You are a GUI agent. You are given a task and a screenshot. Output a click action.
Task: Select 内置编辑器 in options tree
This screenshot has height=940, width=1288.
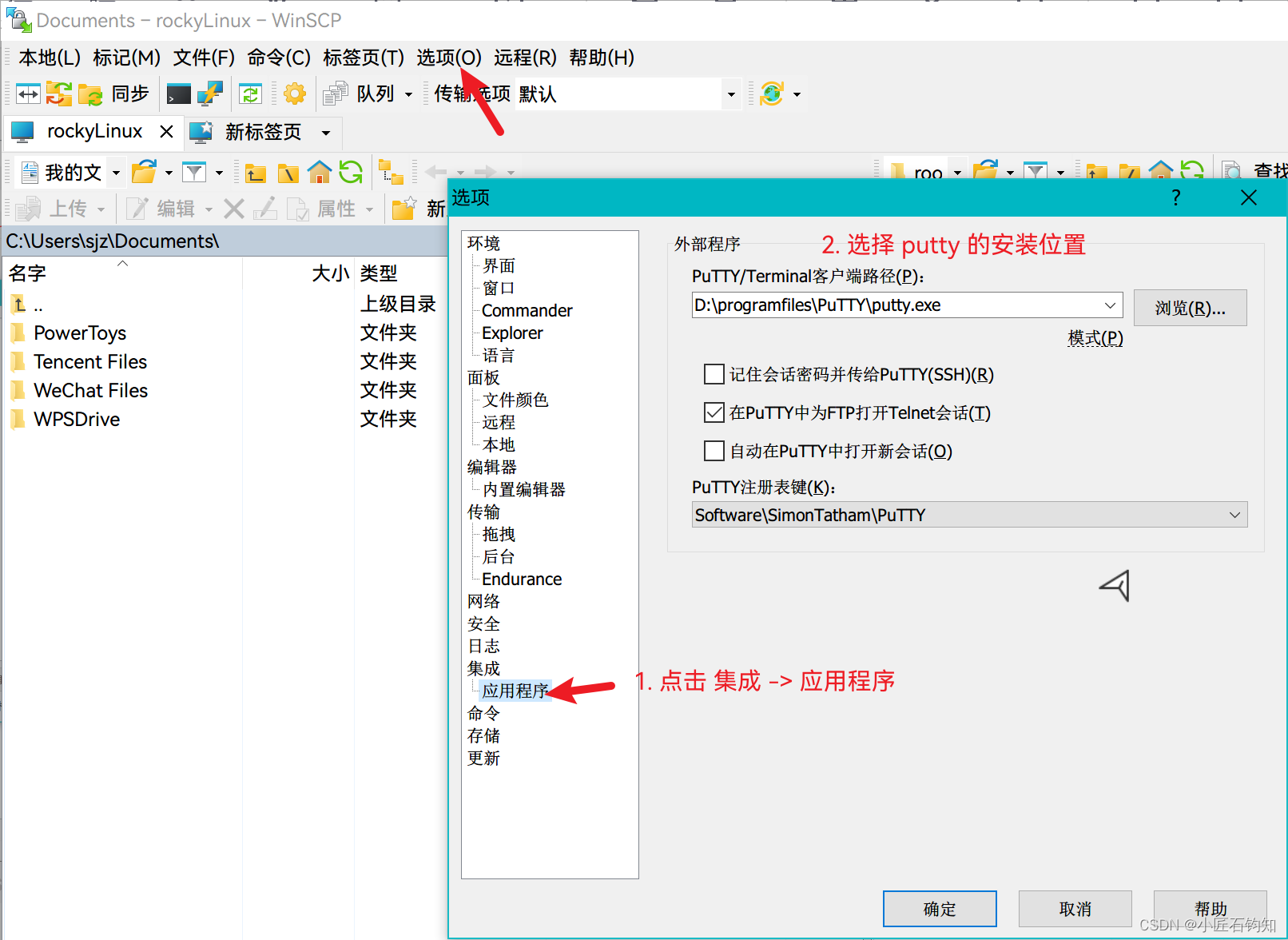[x=523, y=489]
